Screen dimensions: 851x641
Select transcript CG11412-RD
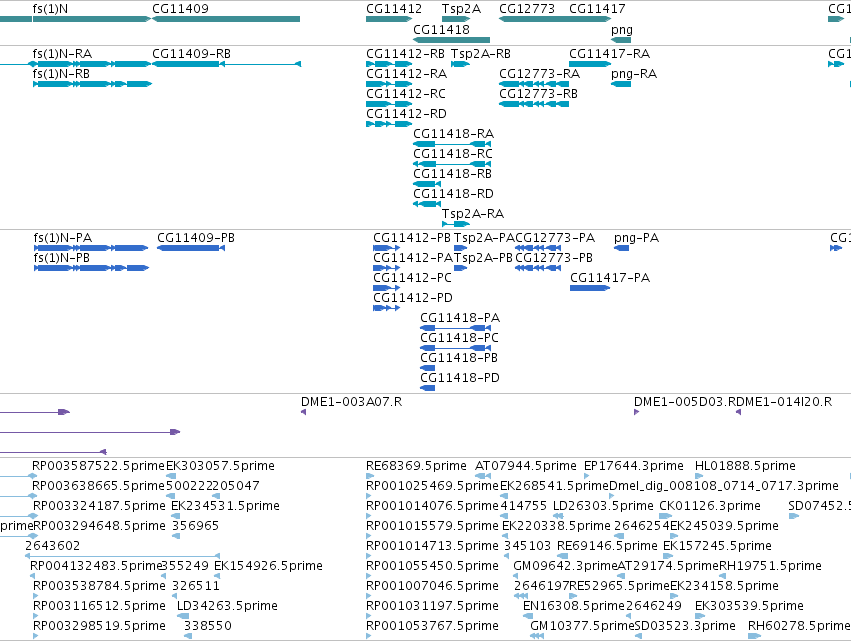[407, 114]
